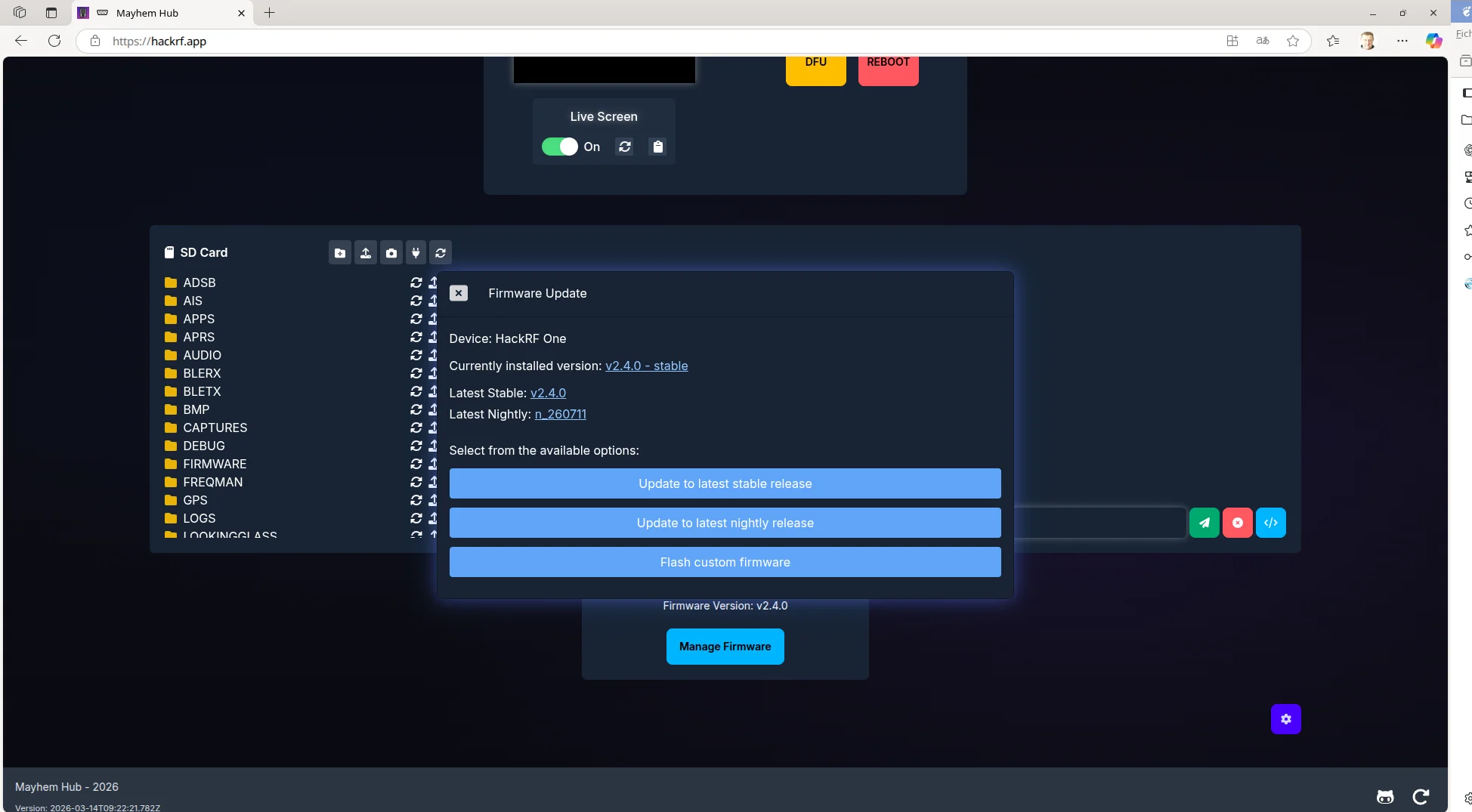
Task: Open Latest Nightly n_260711 link
Action: tap(560, 414)
